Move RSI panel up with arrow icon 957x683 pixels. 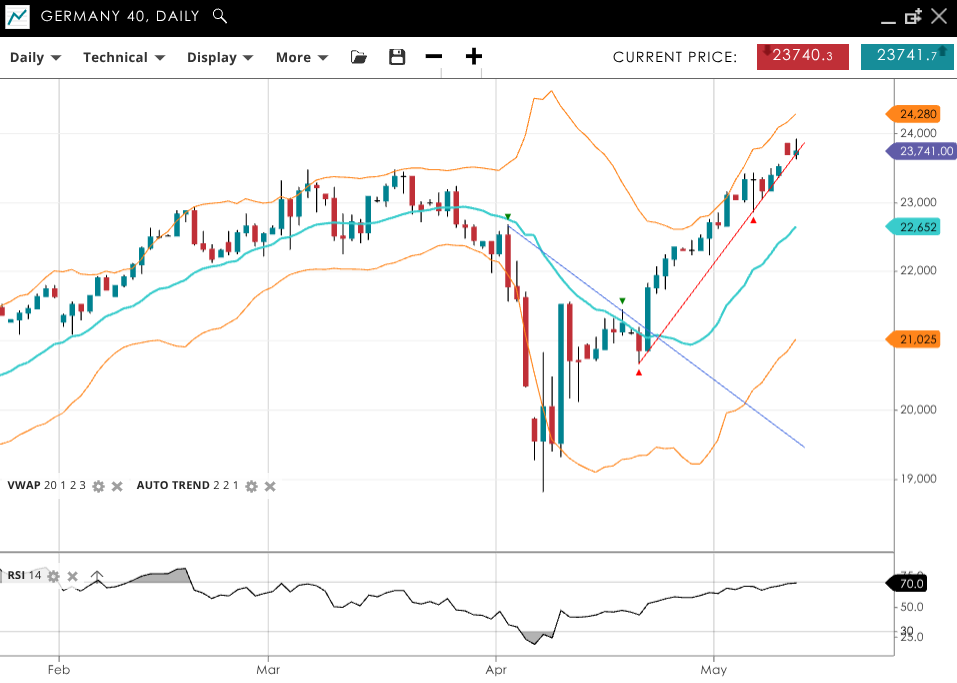(x=97, y=576)
